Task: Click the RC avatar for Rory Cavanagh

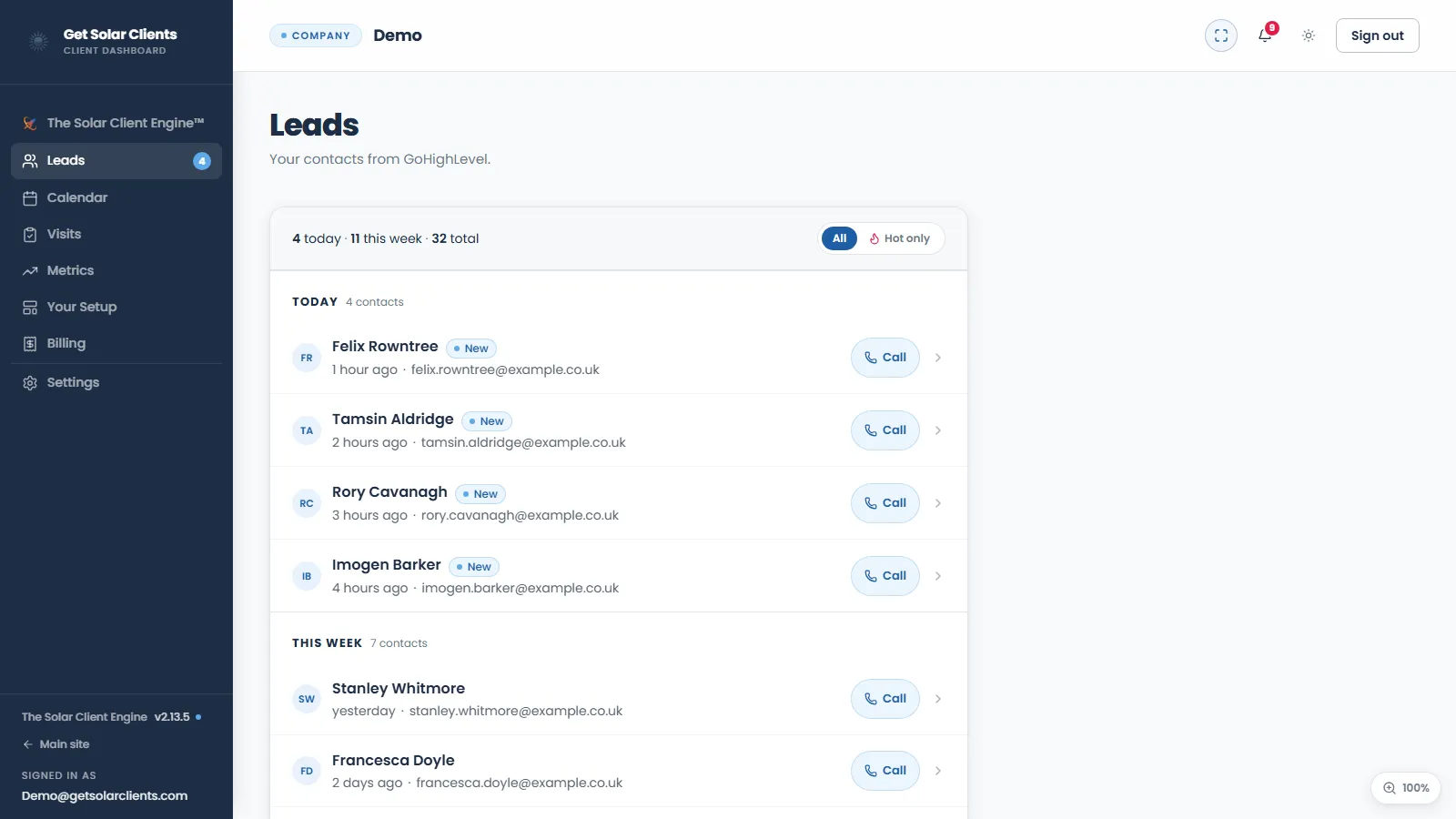Action: pyautogui.click(x=307, y=503)
